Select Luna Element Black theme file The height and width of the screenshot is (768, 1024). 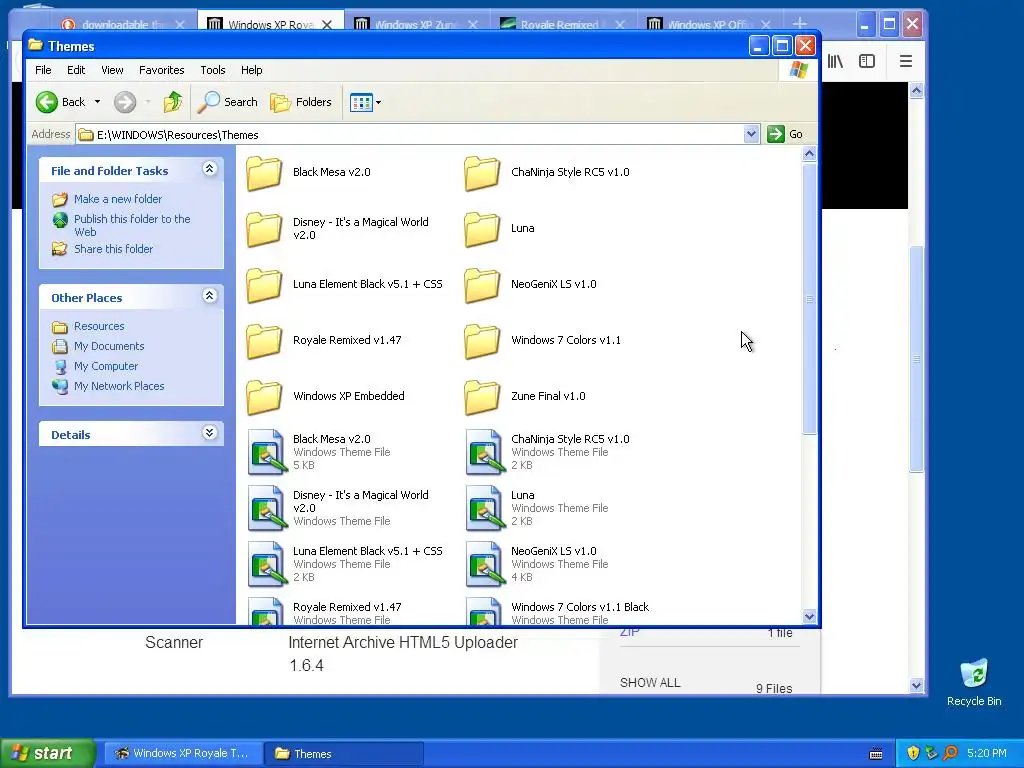[x=345, y=564]
